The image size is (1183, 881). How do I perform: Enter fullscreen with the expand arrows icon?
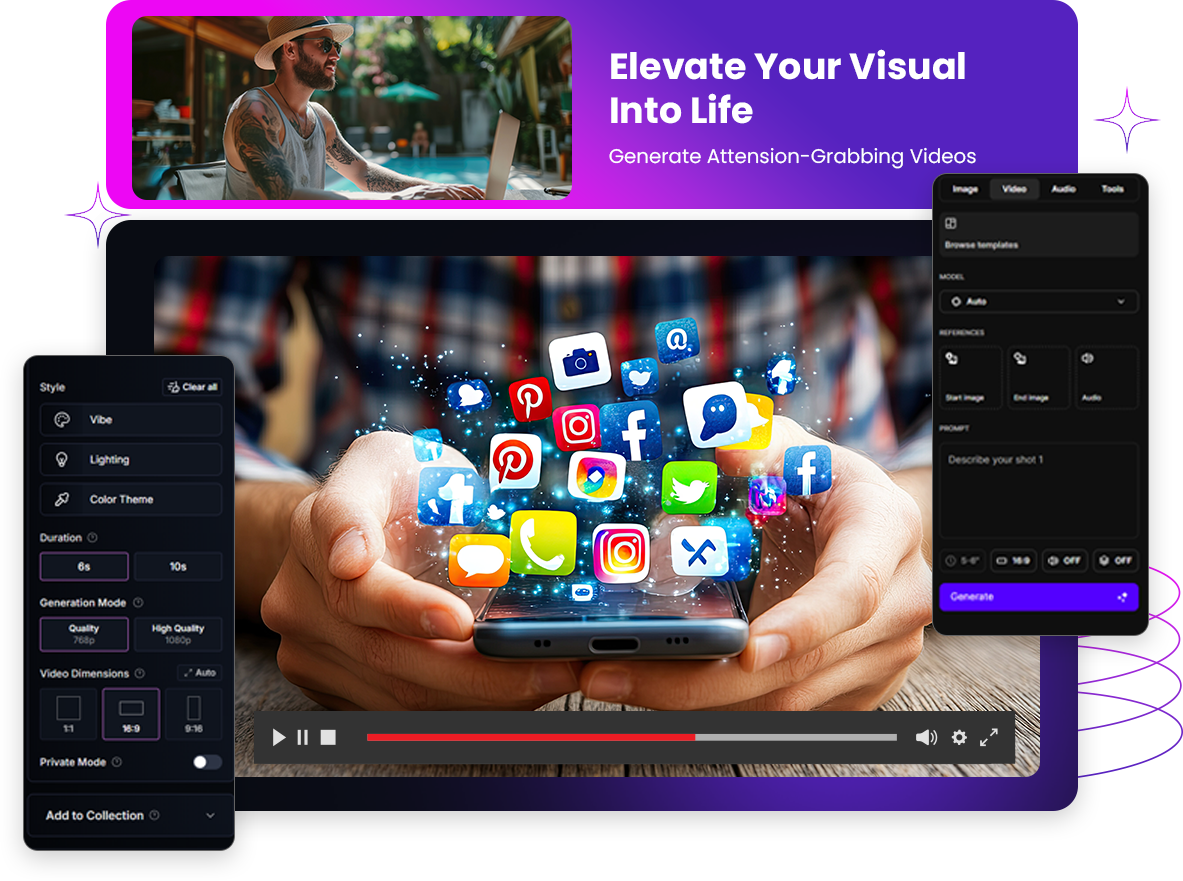989,738
